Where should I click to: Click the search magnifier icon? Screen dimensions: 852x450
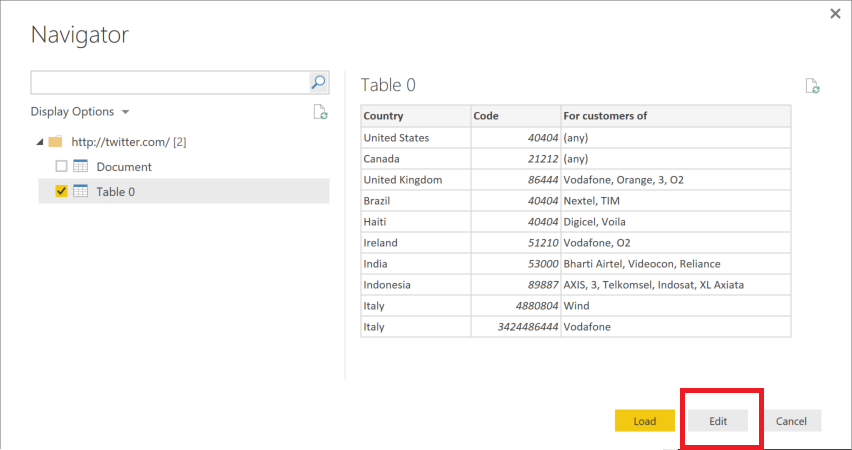click(x=318, y=82)
